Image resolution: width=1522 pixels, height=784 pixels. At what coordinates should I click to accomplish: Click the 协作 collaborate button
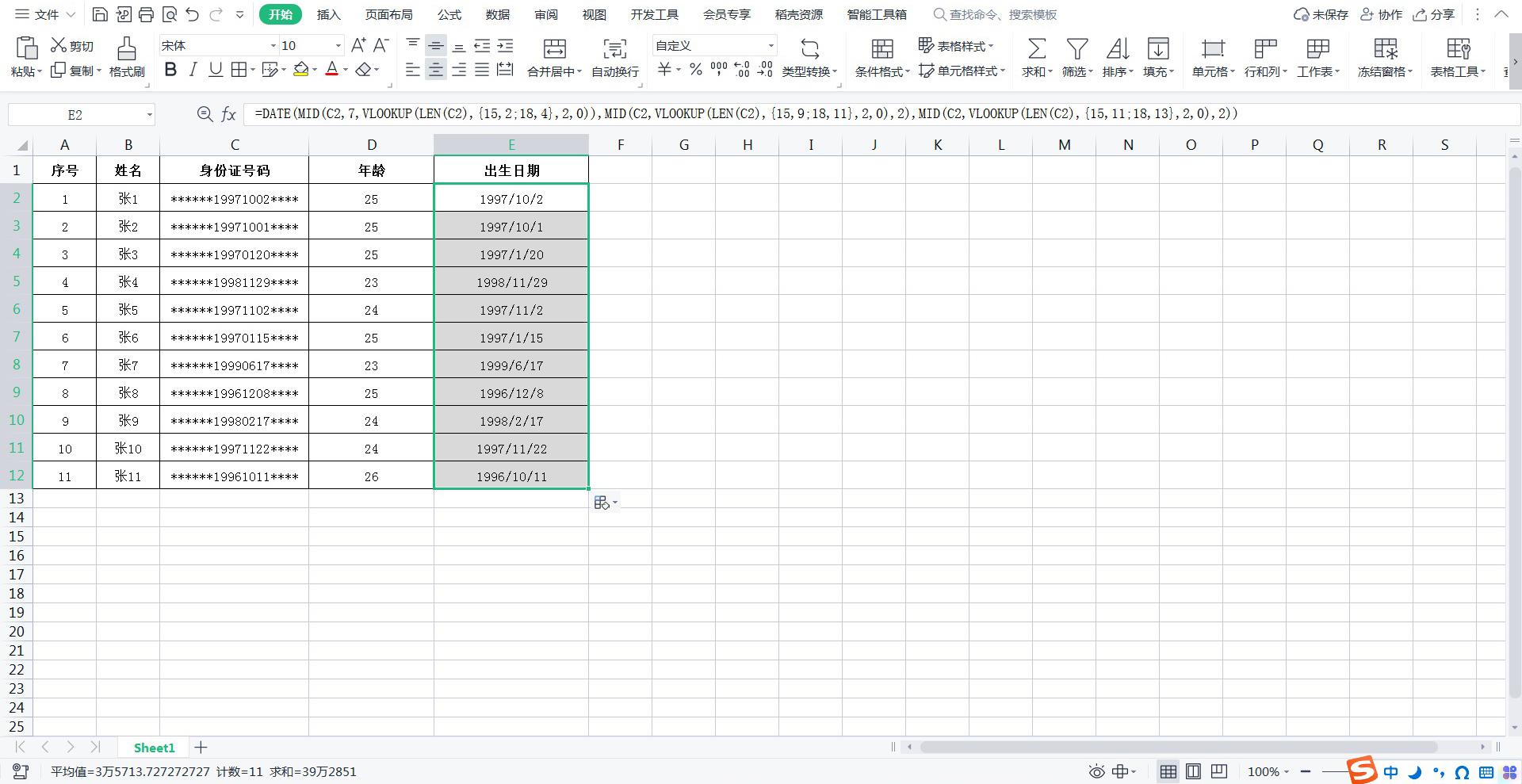[x=1381, y=15]
